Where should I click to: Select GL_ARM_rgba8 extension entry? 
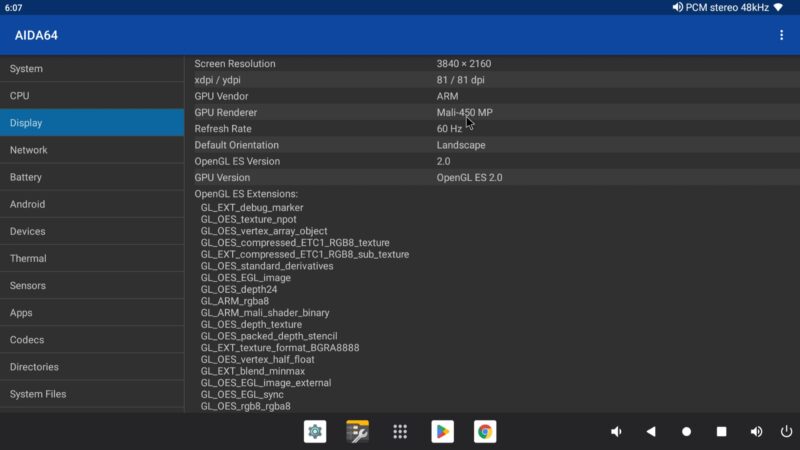point(235,301)
